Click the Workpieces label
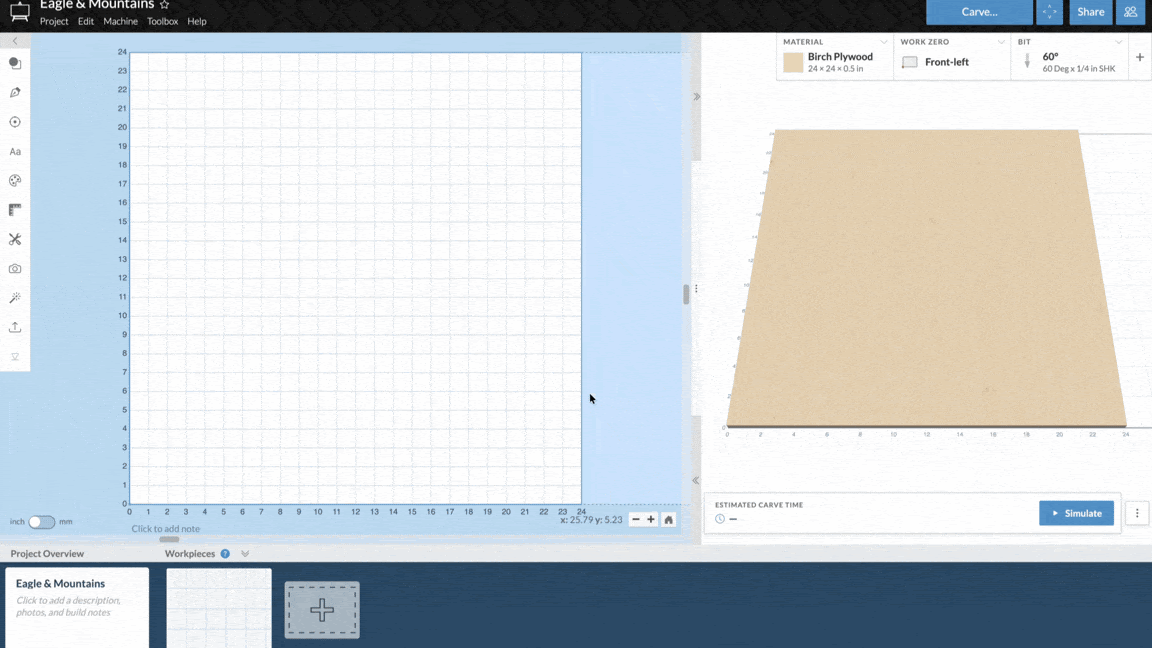 190,554
